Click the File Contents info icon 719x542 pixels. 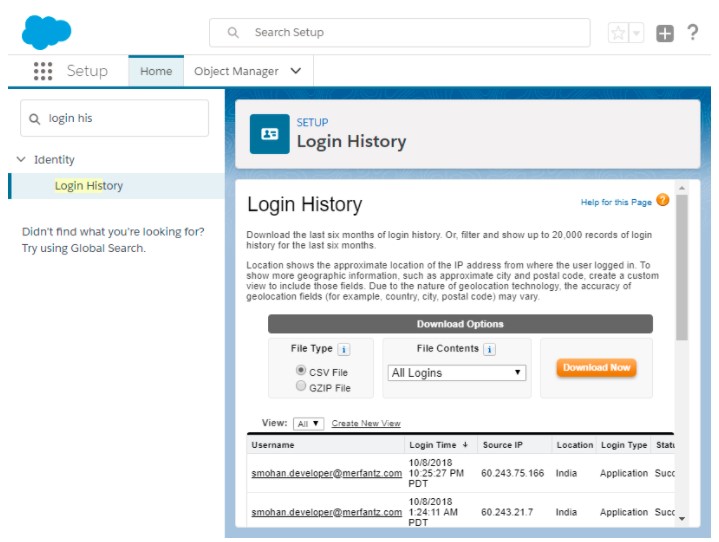point(489,349)
